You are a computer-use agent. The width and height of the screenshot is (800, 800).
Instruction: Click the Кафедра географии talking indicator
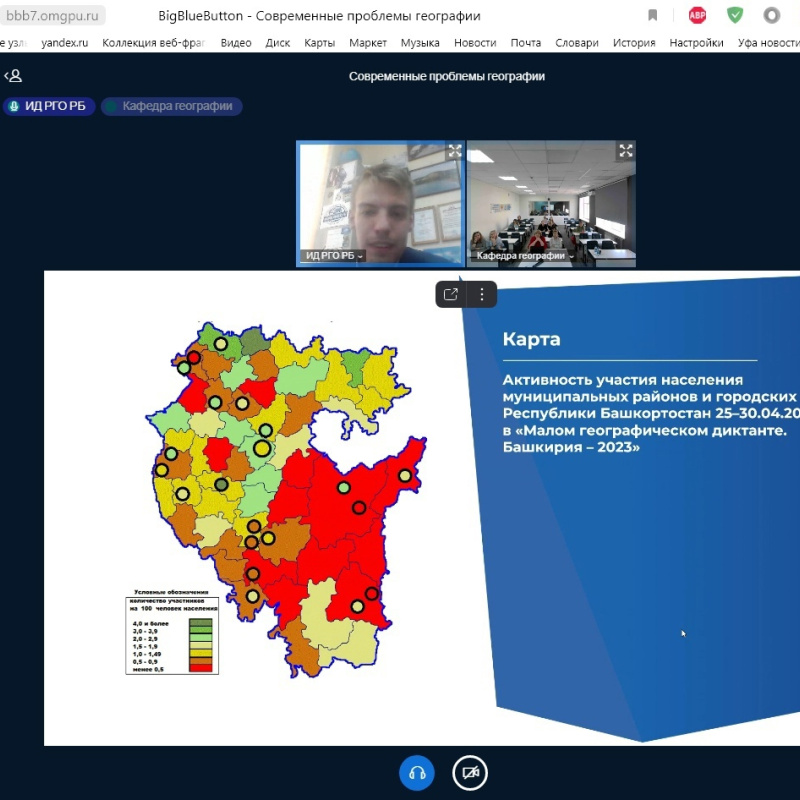click(171, 106)
